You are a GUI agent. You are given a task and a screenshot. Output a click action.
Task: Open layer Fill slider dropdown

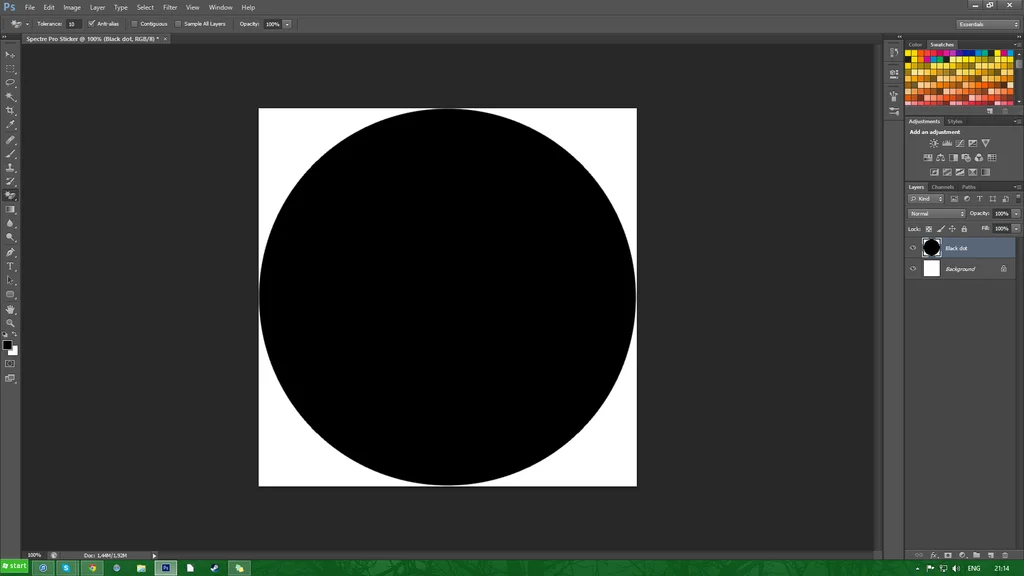tap(1016, 229)
